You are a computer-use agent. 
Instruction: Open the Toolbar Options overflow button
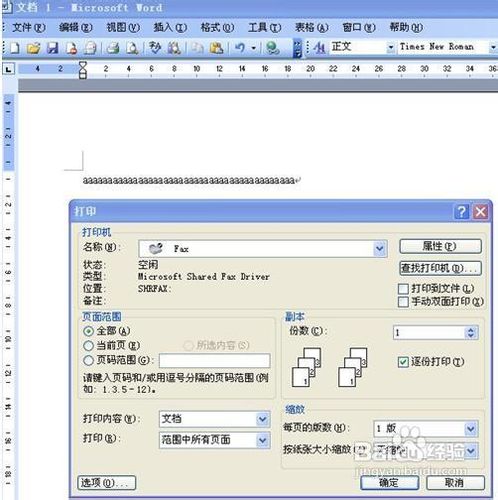297,48
